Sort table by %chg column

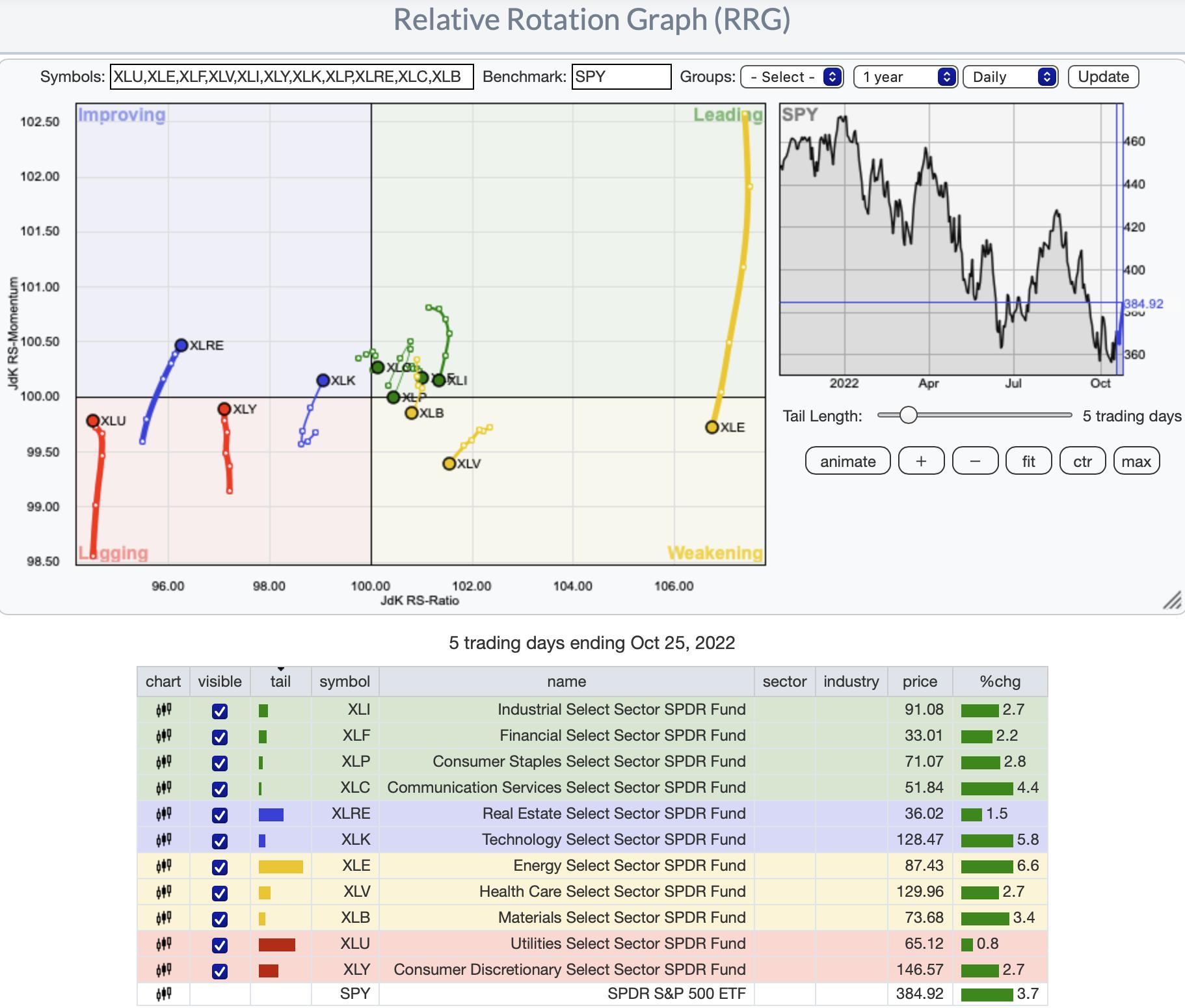coord(1000,682)
